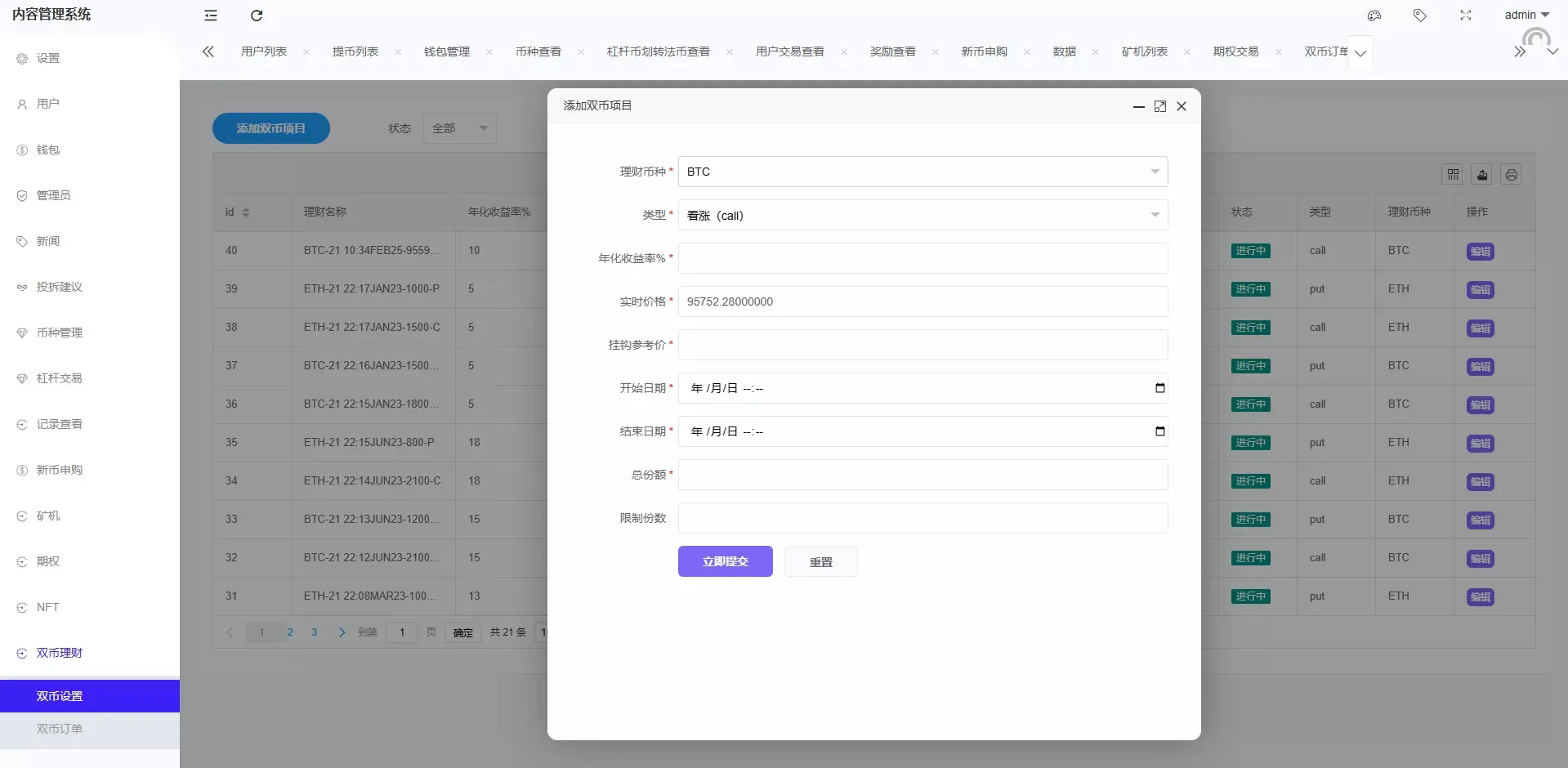Screen dimensions: 1568x768
Task: Expand the 状态 全部 filter dropdown
Action: point(458,128)
